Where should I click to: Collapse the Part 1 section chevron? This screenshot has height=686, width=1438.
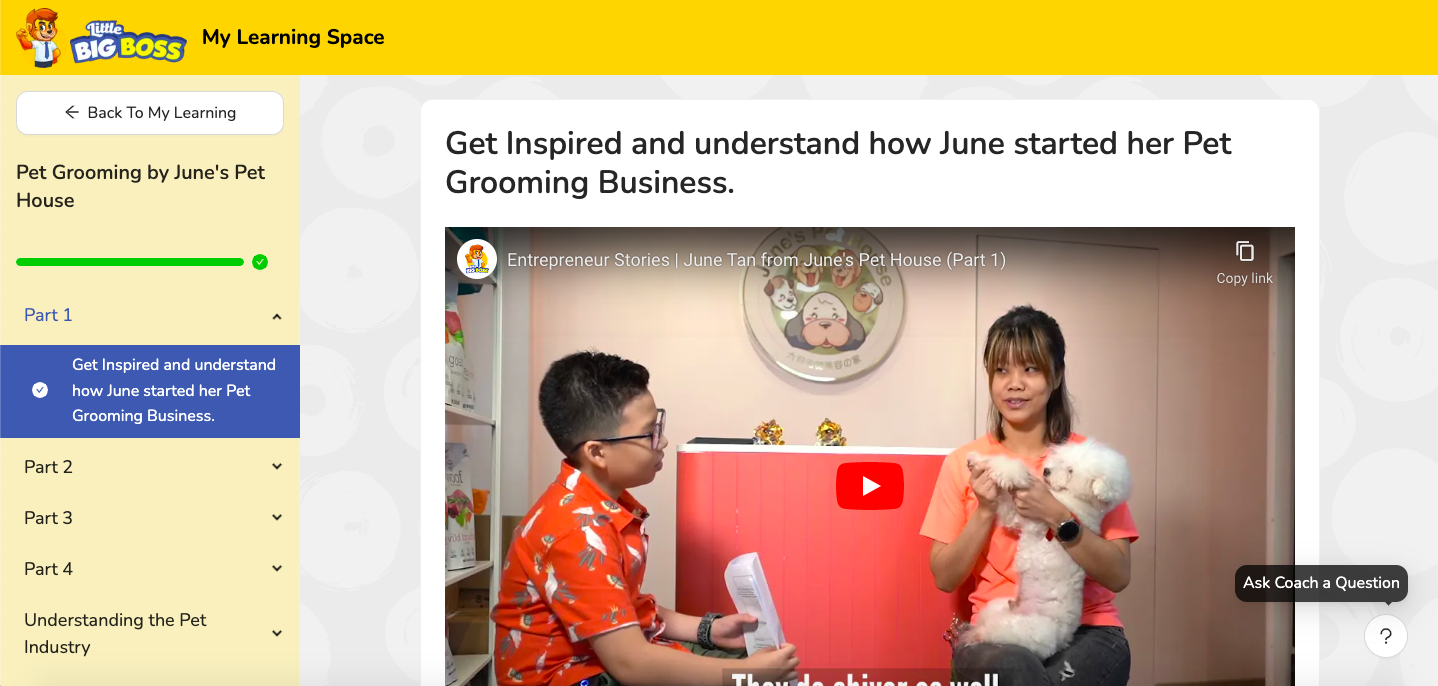(277, 316)
